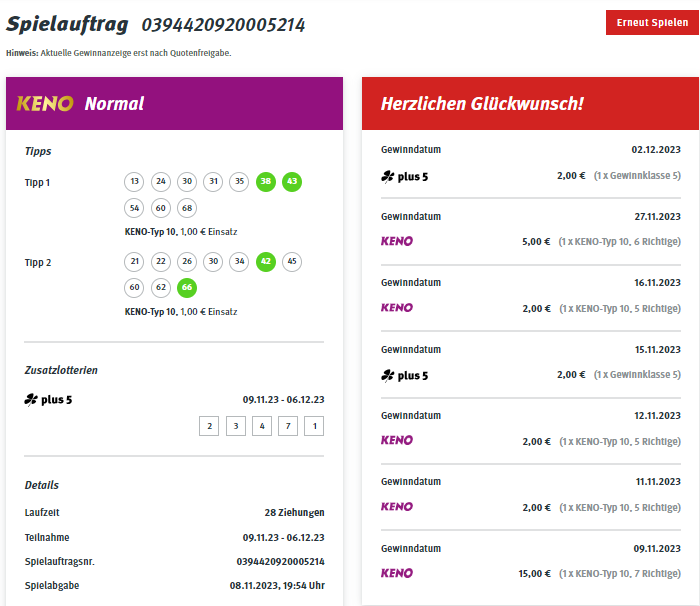Click the 5,00 € win amount

tap(536, 242)
